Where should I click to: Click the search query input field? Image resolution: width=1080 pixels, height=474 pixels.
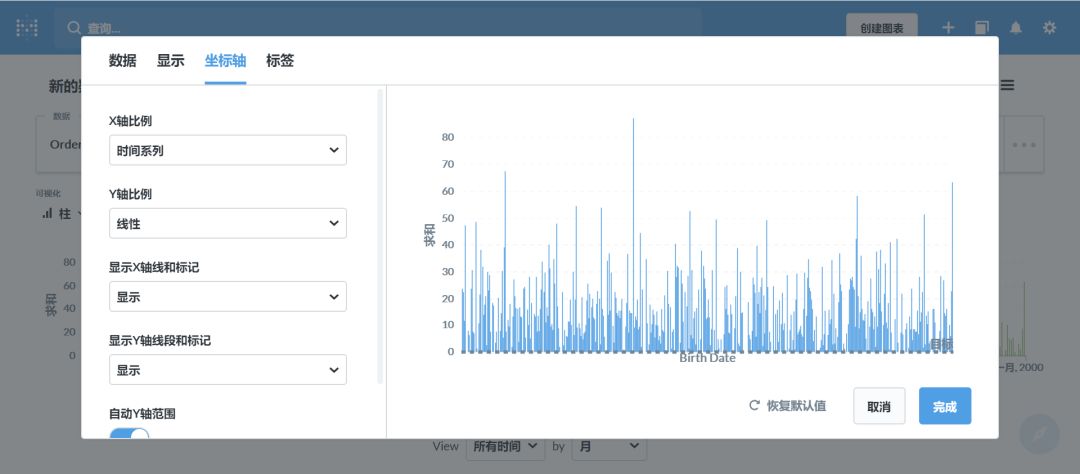coord(377,28)
